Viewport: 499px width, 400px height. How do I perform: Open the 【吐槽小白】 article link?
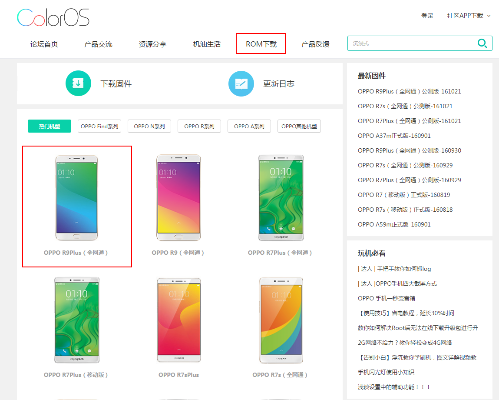tap(417, 357)
